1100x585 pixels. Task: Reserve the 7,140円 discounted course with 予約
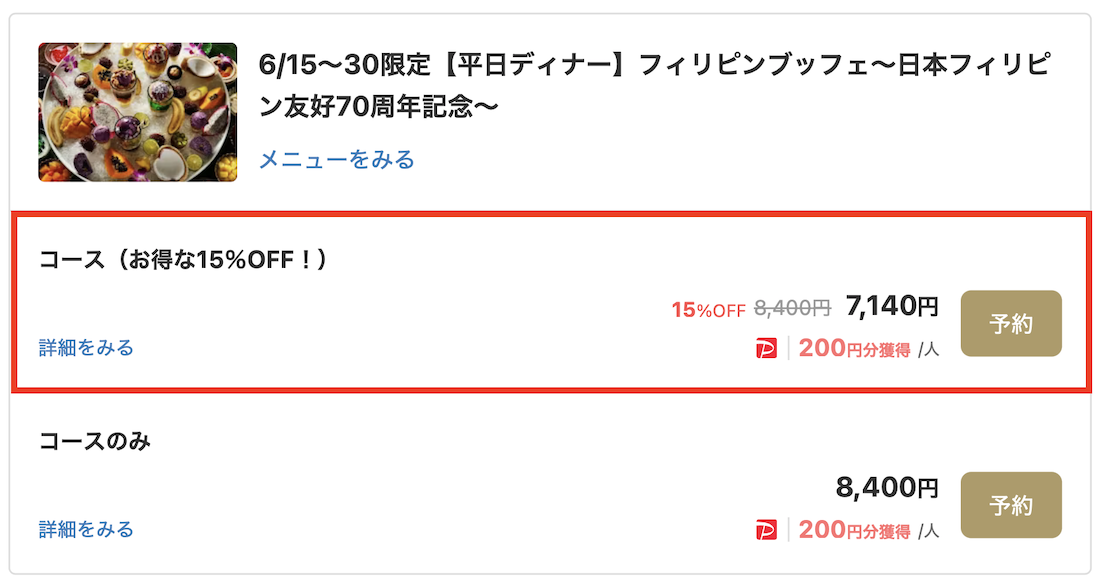pyautogui.click(x=1011, y=323)
